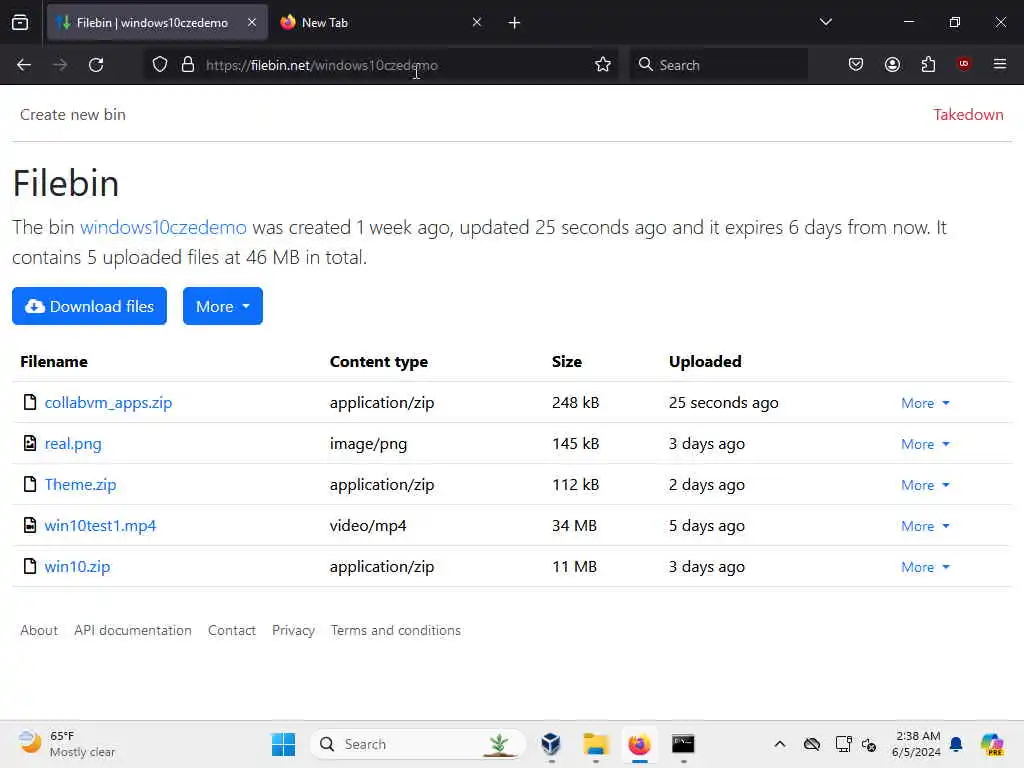Open the notification bell in system tray
Screen dimensions: 1024x768
pos(956,744)
